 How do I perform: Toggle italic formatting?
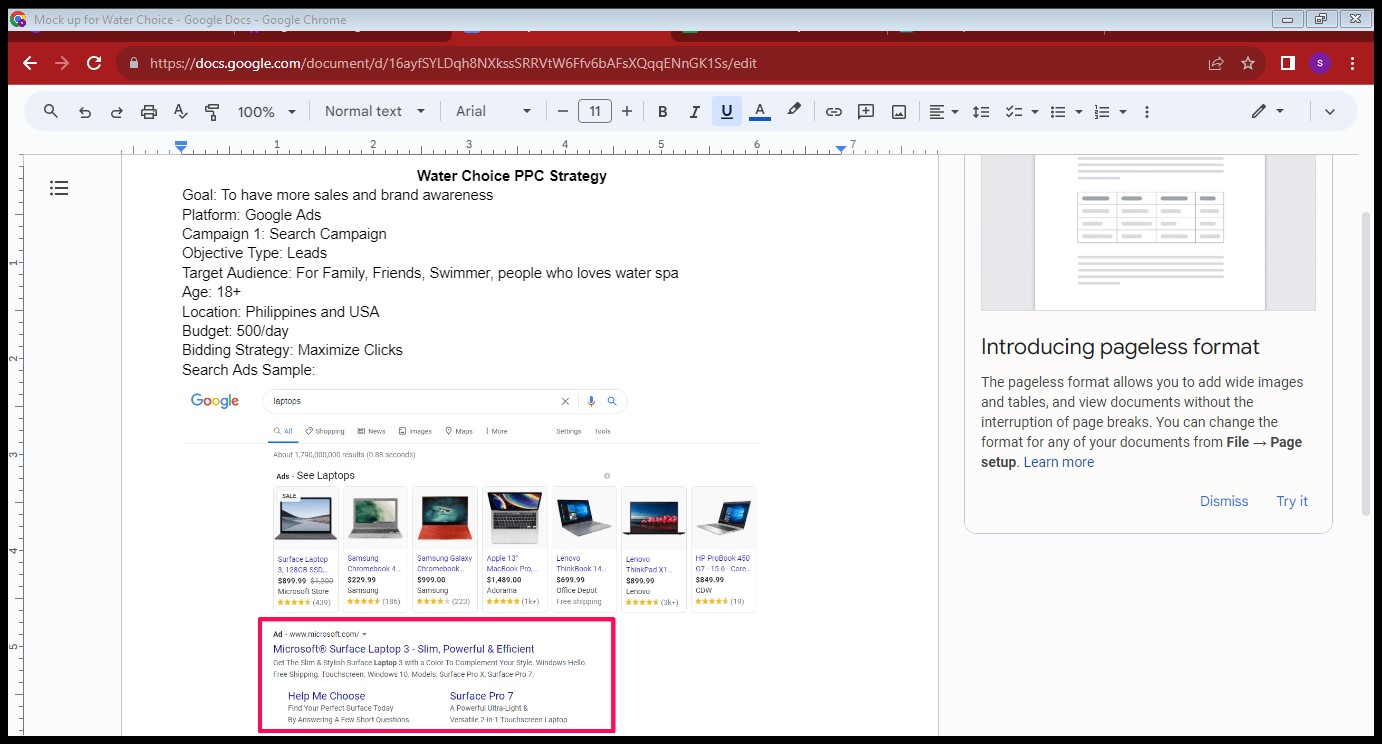click(694, 111)
